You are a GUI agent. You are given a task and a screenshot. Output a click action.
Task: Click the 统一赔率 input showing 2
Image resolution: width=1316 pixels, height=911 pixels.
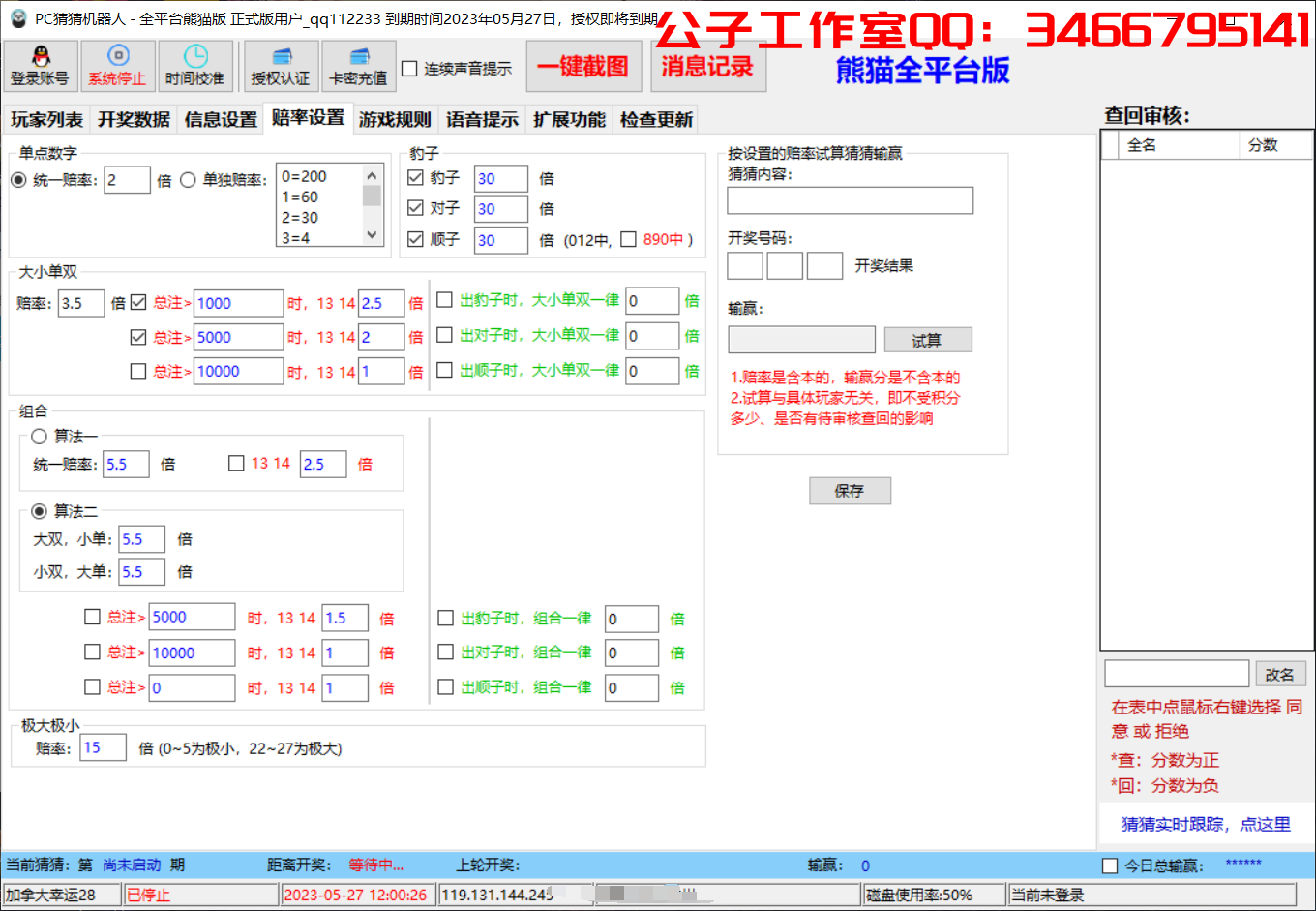(127, 180)
